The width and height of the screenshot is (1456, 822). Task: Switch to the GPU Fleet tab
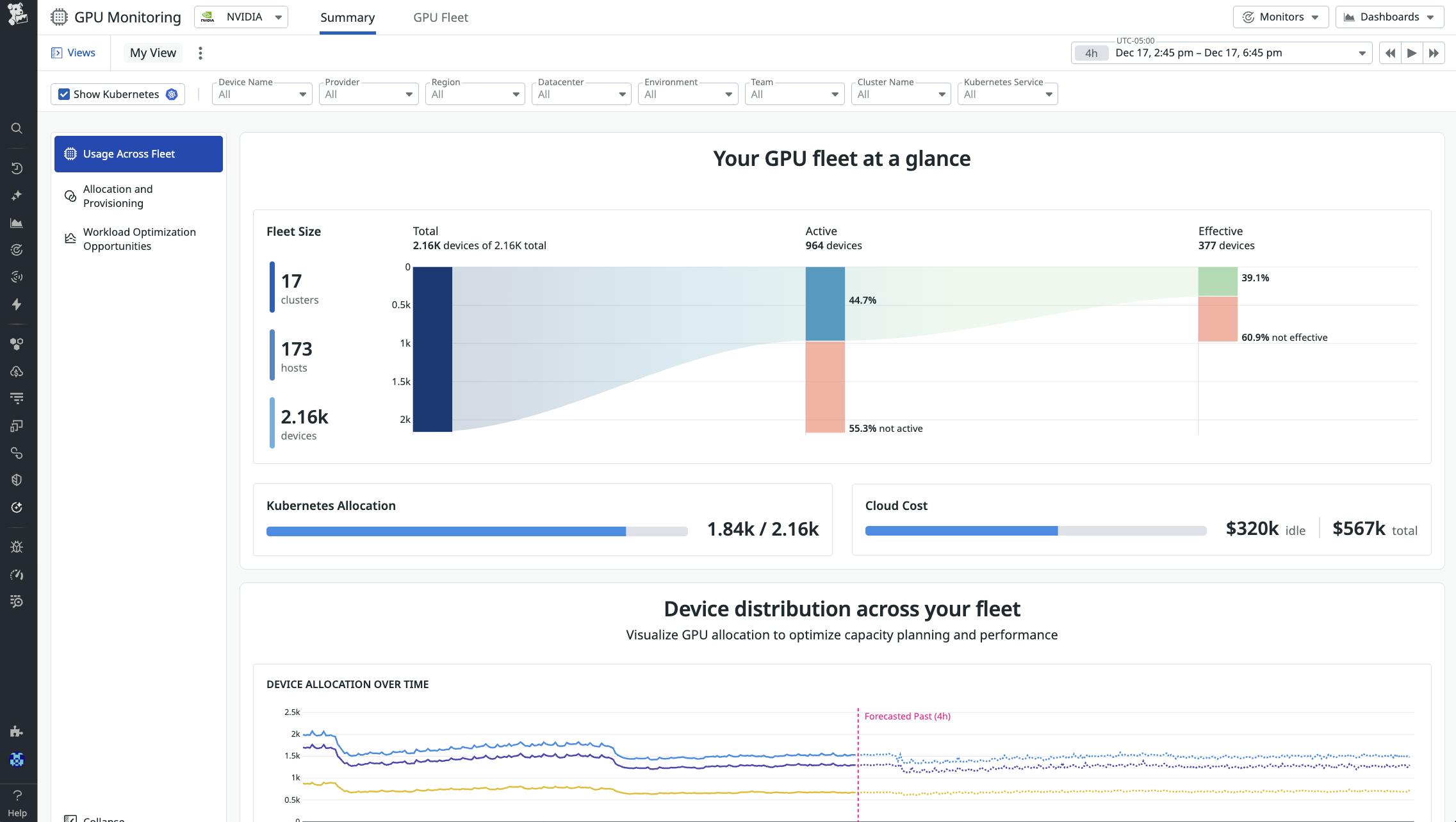click(x=440, y=17)
